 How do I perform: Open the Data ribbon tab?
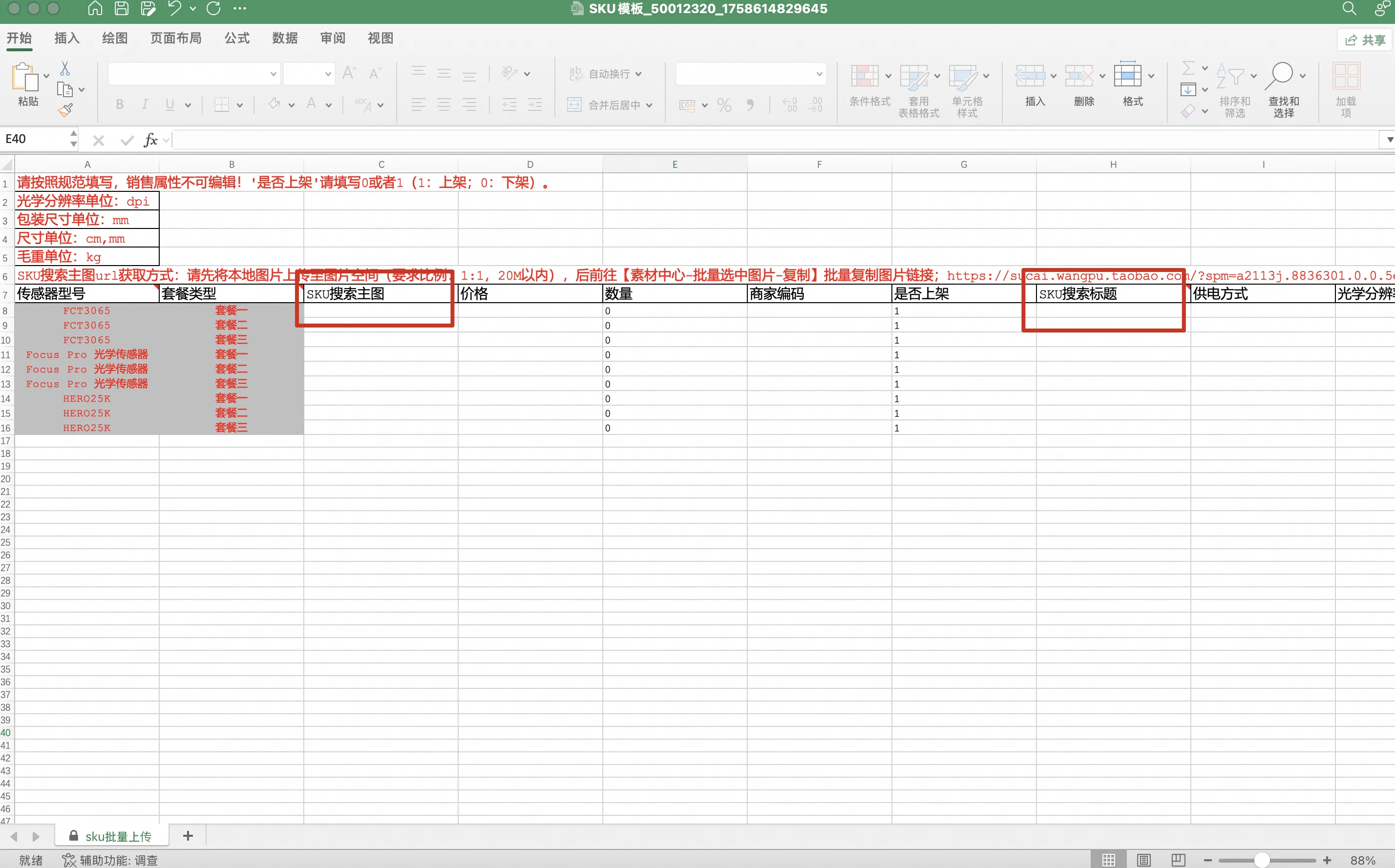click(x=284, y=38)
